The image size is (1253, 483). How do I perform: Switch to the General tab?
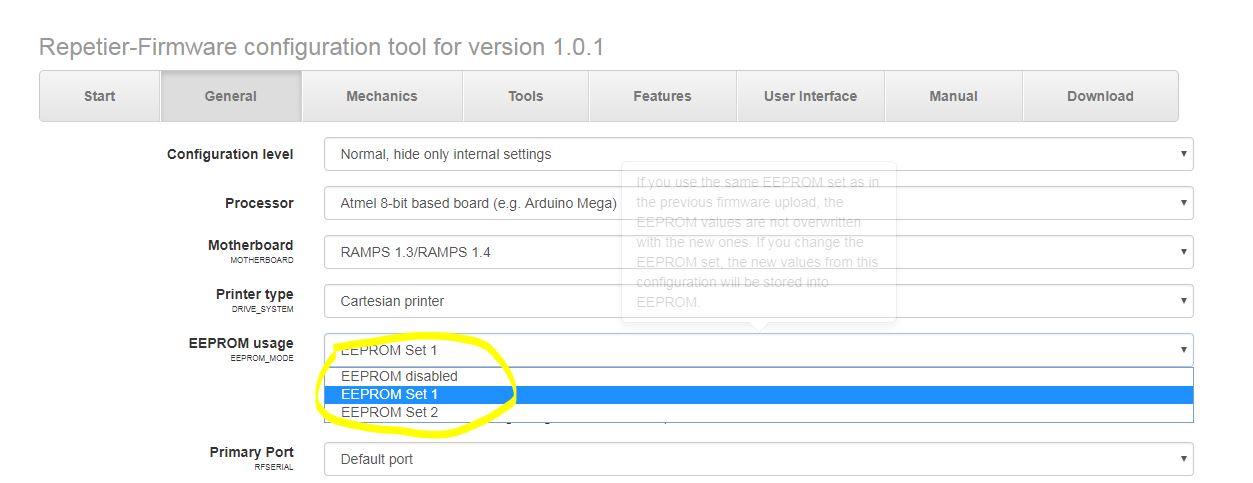pos(230,96)
